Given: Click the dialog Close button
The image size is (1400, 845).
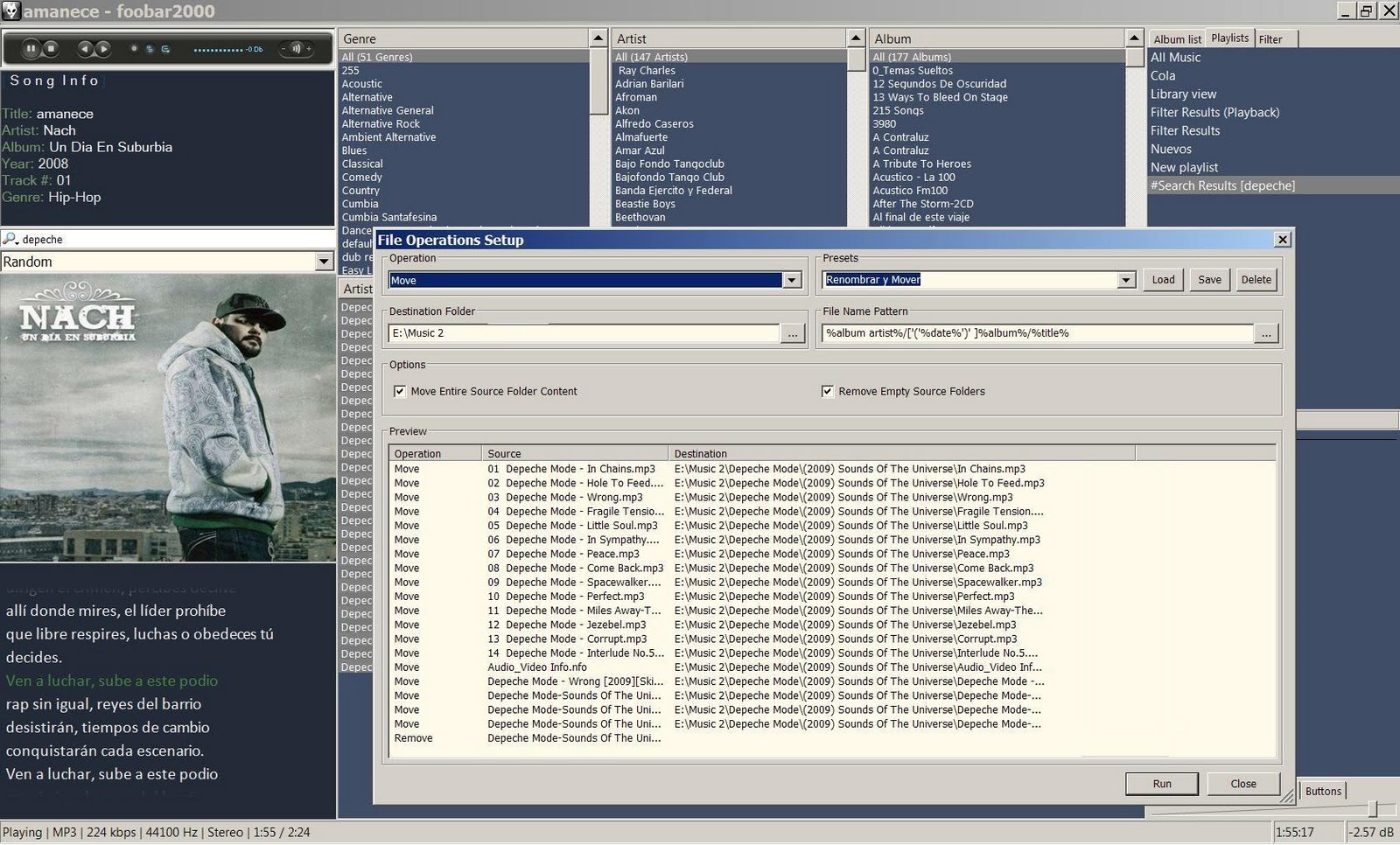Looking at the screenshot, I should pos(1243,784).
